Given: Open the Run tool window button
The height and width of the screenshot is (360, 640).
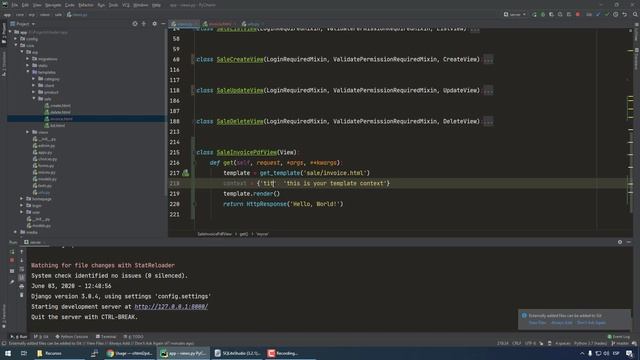Looking at the screenshot, I should [x=19, y=337].
